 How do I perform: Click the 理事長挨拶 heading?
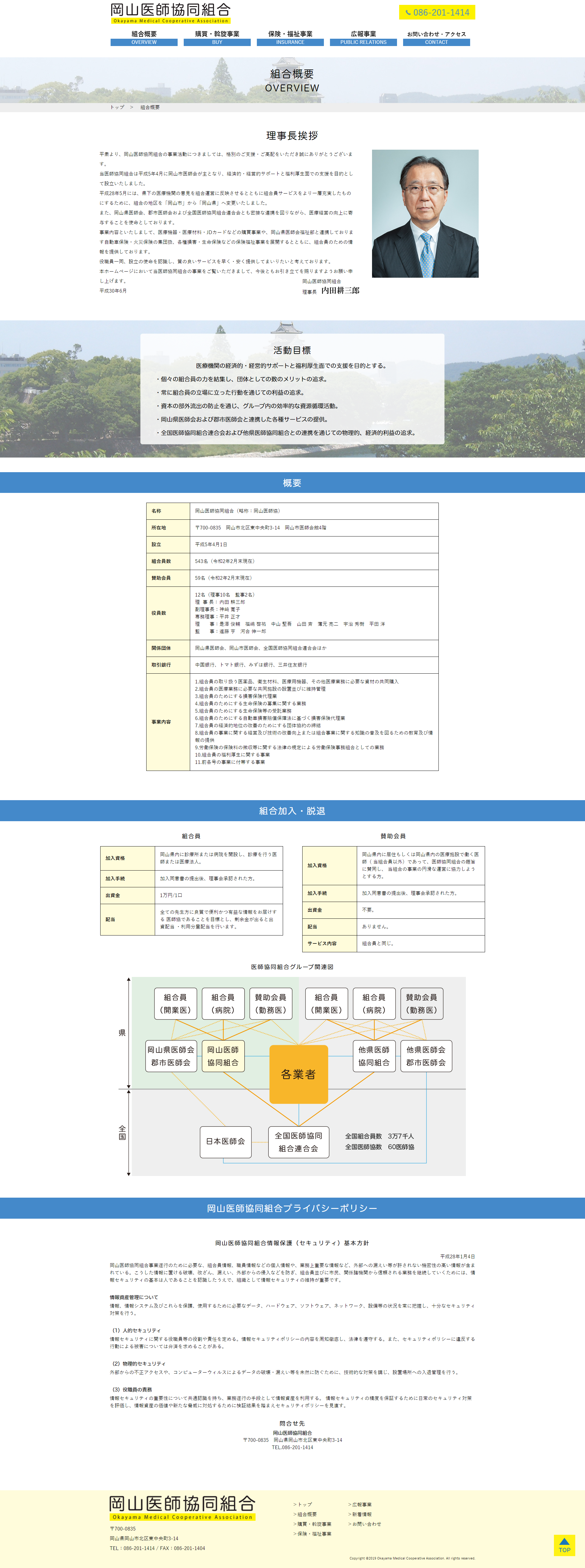[x=292, y=136]
